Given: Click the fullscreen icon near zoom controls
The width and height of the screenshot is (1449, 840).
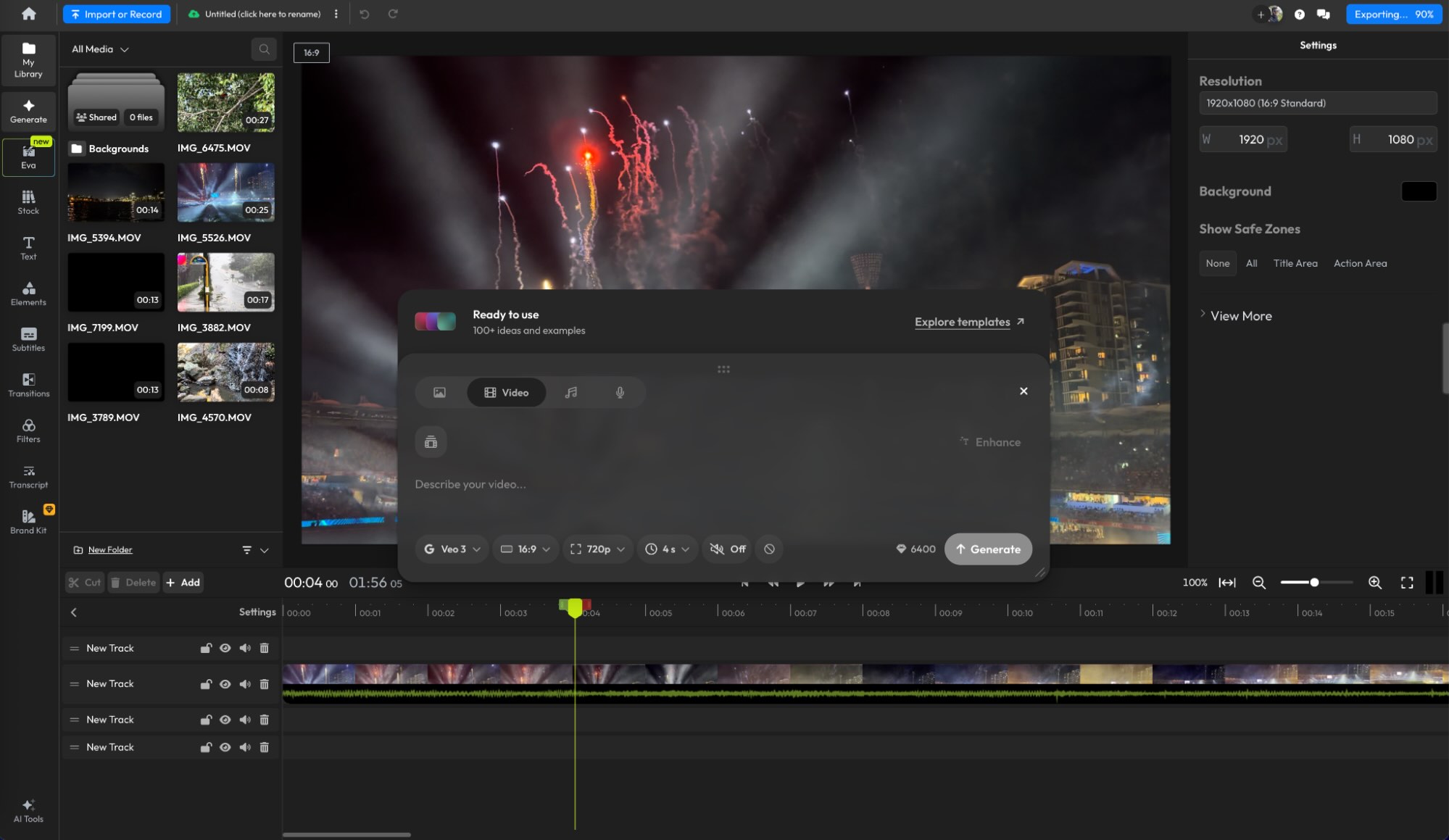Looking at the screenshot, I should [x=1406, y=583].
